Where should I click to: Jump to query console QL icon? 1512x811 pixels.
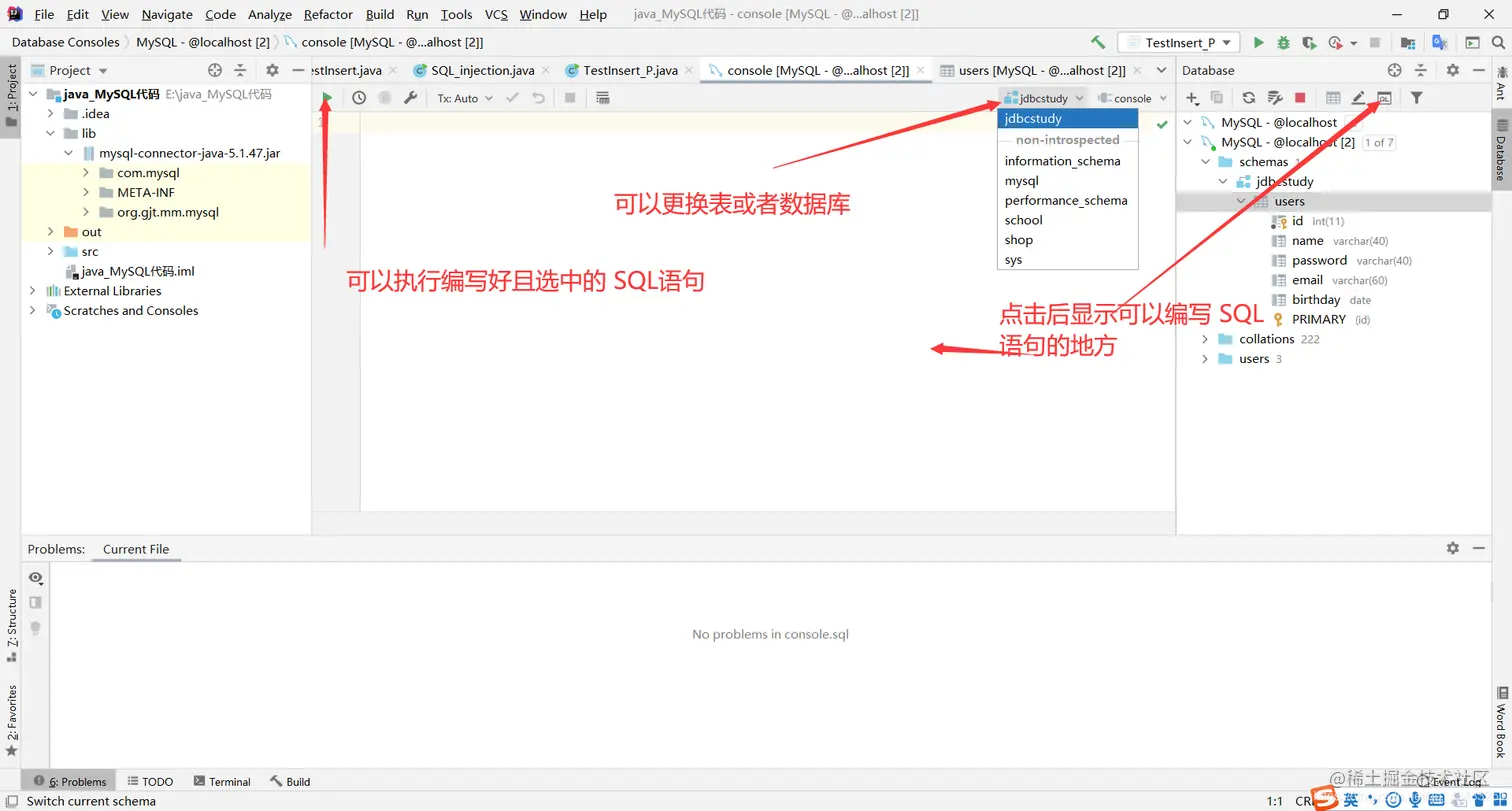(1385, 98)
